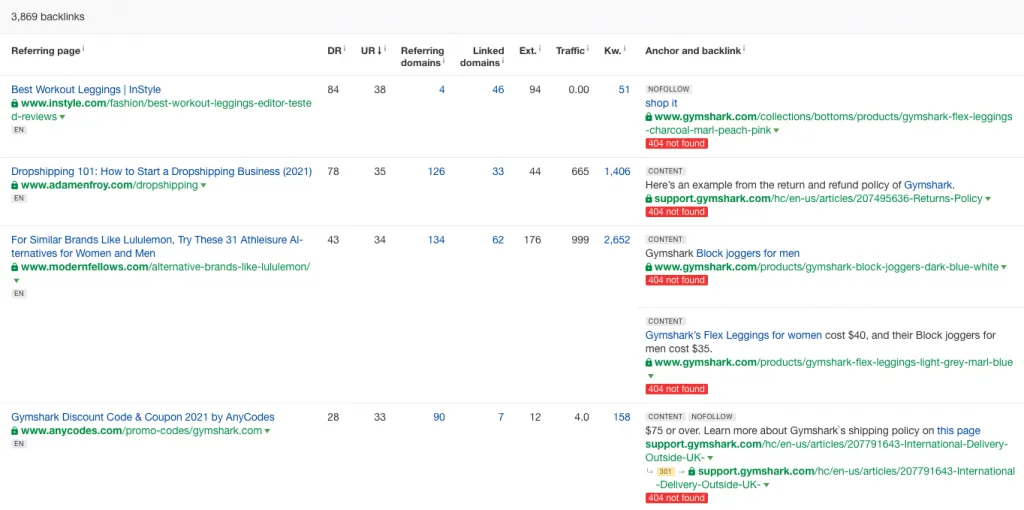Click info icon next to DR header
Screen dimensions: 1024x510
(x=344, y=48)
